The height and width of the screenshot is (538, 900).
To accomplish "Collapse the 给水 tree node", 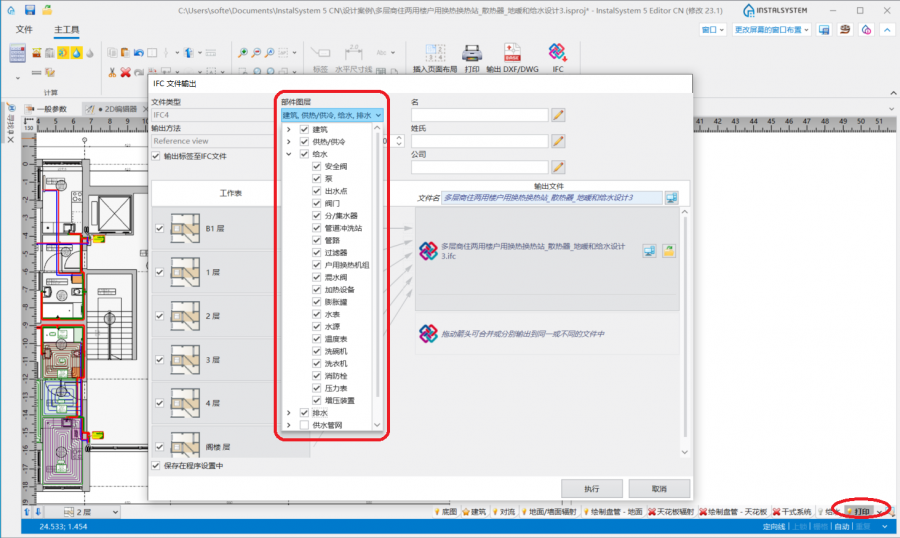I will tap(289, 154).
